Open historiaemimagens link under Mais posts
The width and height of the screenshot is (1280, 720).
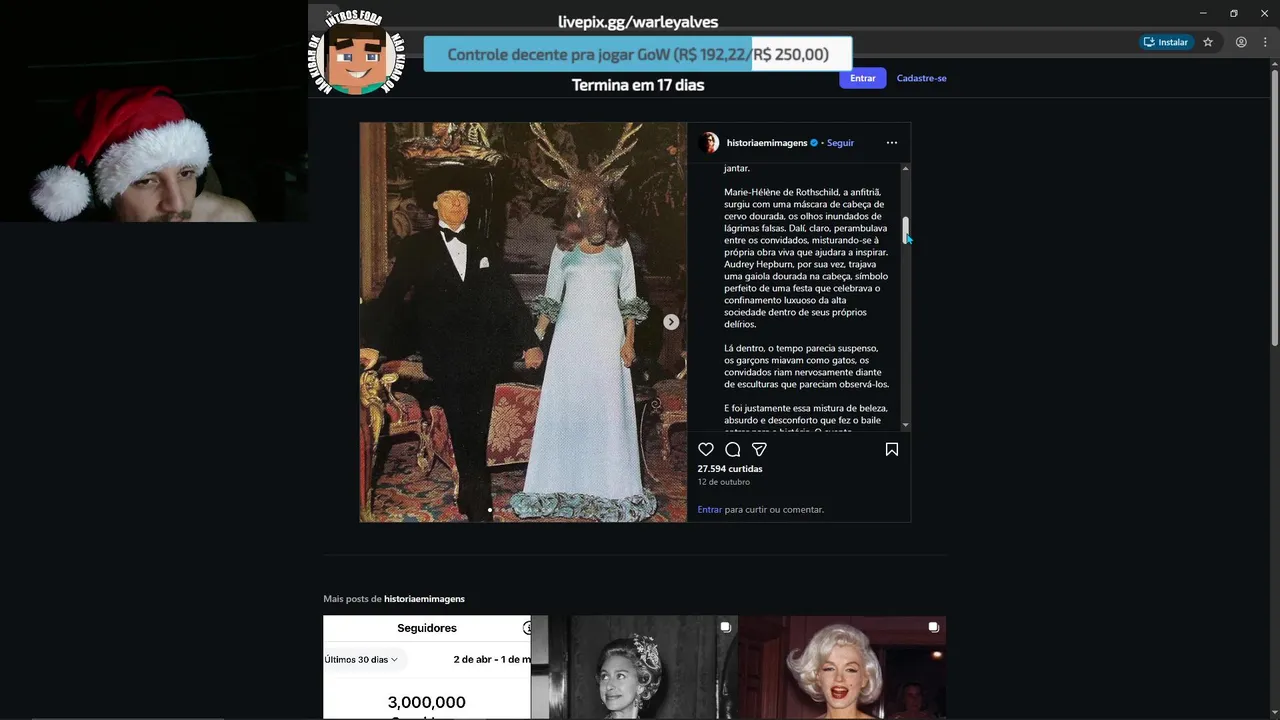425,599
